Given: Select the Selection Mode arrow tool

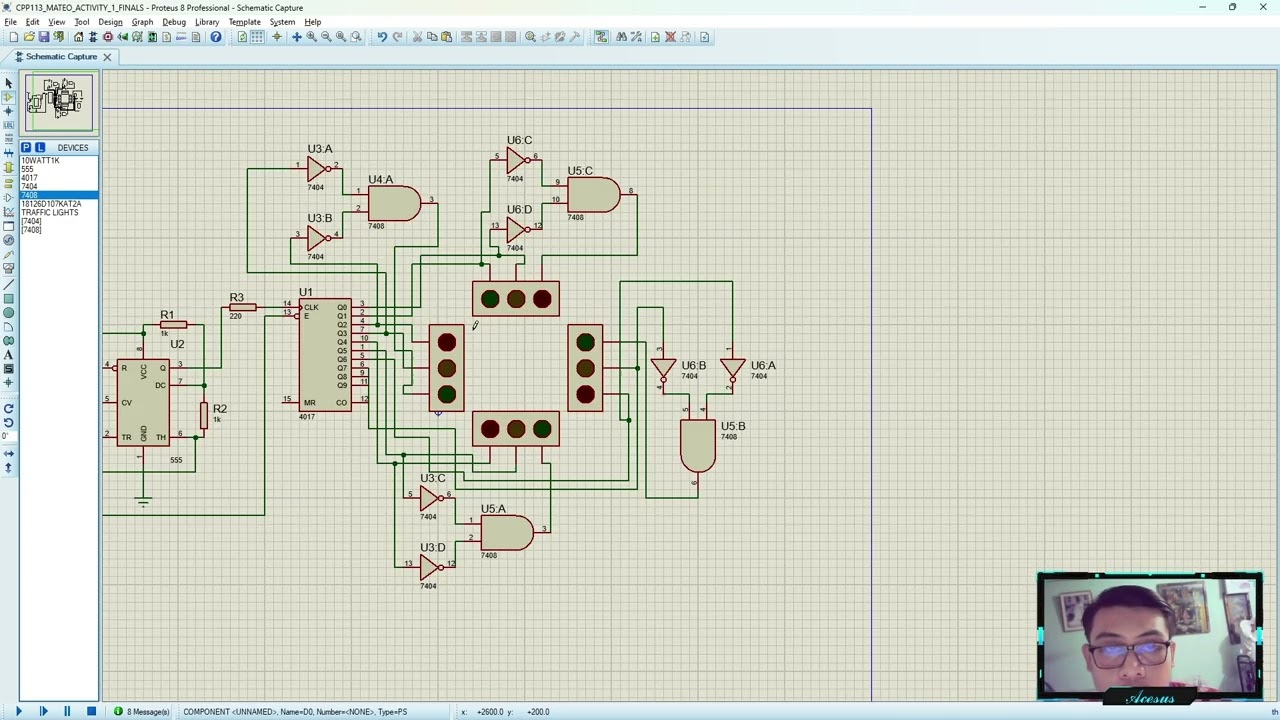Looking at the screenshot, I should [x=9, y=82].
